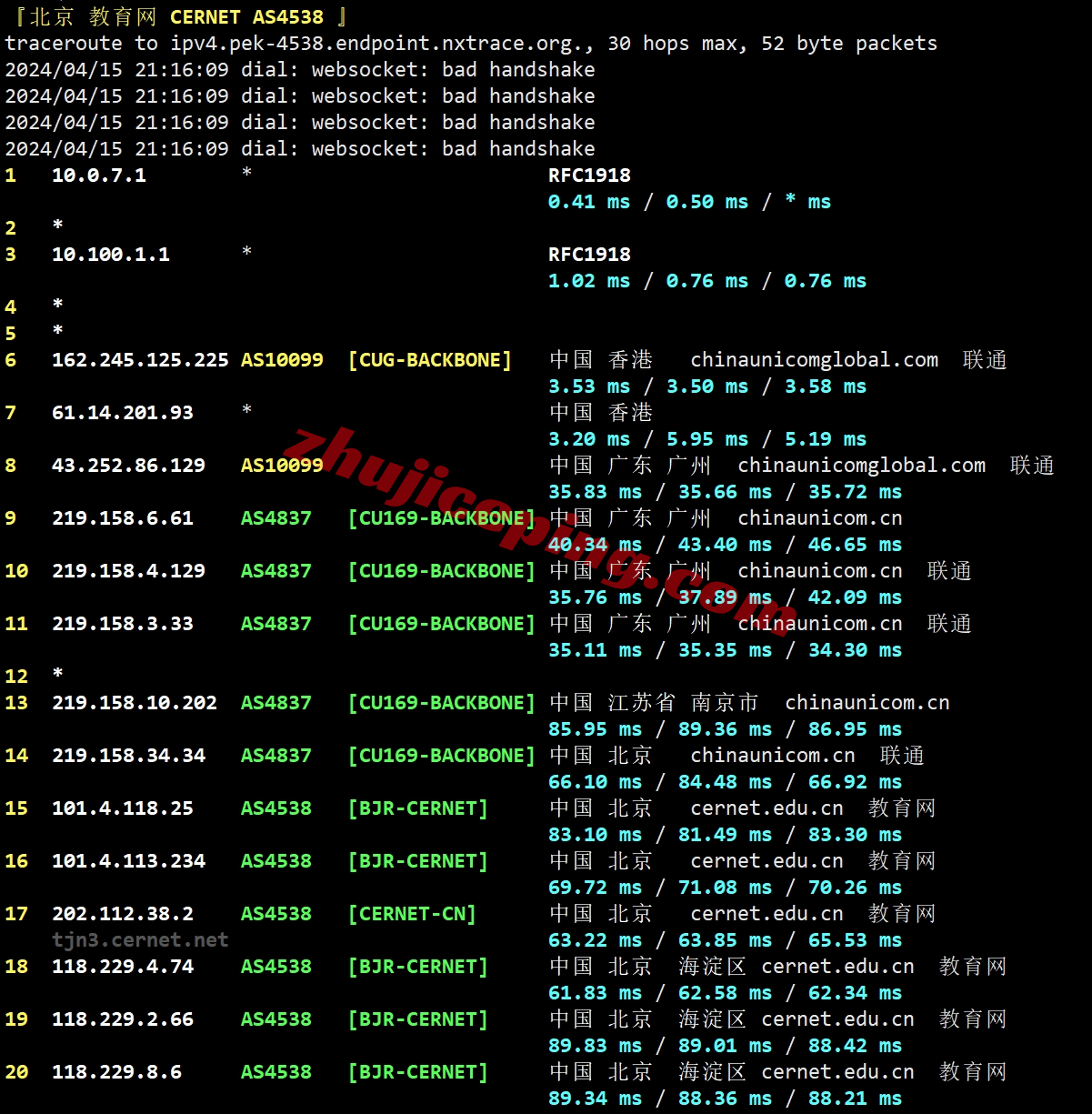Viewport: 1092px width, 1114px height.
Task: Select RFC1918 in the 10.100.1.1 row
Action: (x=589, y=255)
